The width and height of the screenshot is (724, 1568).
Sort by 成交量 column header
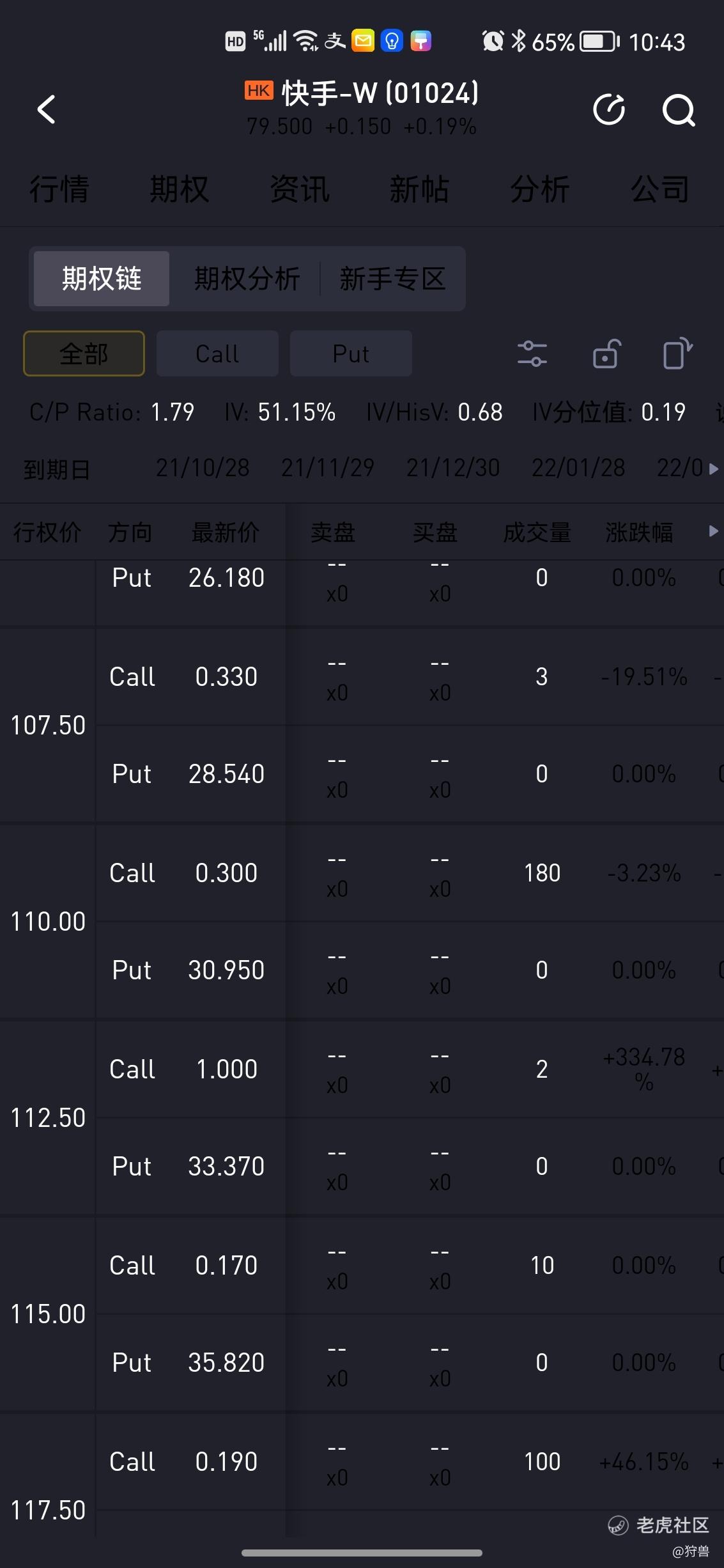pos(537,532)
